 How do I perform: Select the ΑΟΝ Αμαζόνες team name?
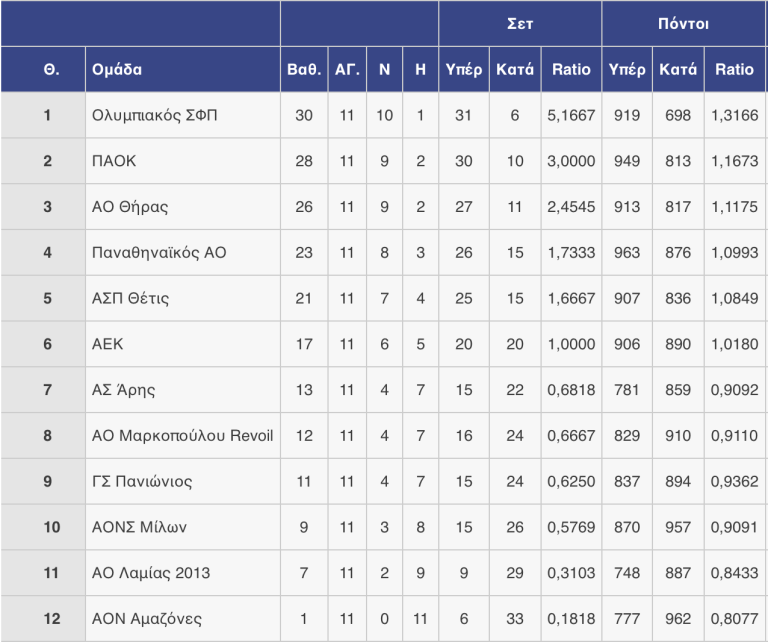(146, 618)
